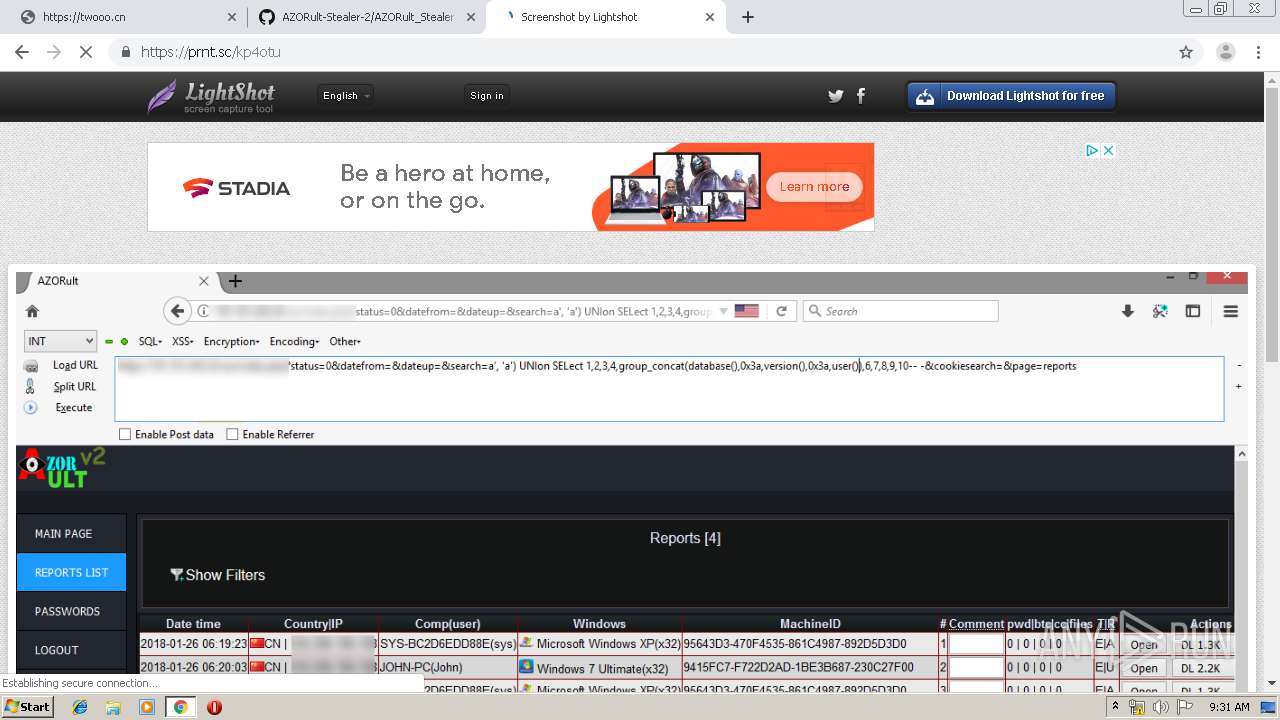Close the Stadia advertisement
1280x720 pixels.
[x=1108, y=150]
